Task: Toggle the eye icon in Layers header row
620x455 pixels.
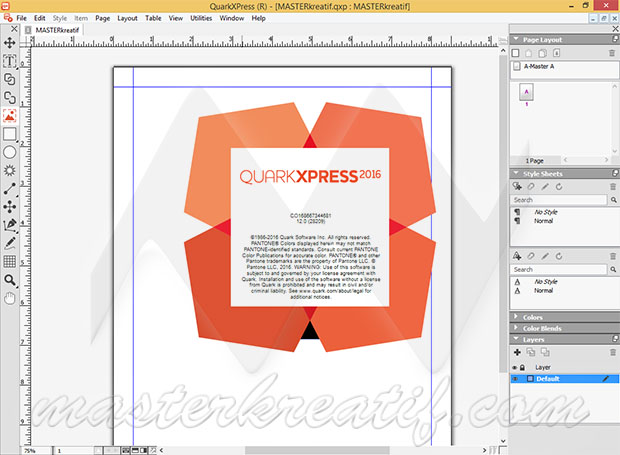Action: point(514,368)
